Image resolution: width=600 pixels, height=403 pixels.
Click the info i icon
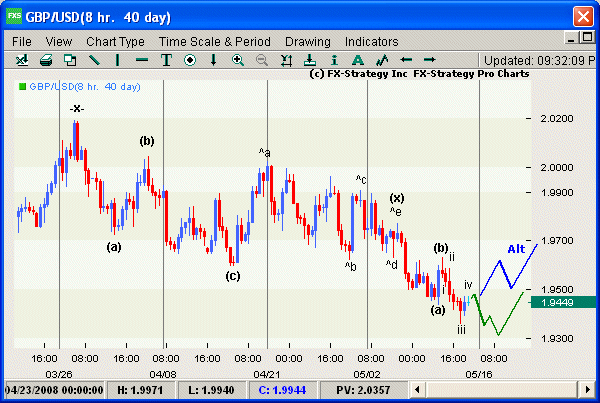[x=334, y=60]
